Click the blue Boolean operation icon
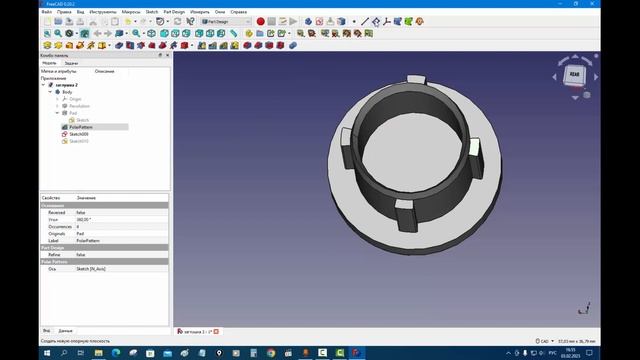640x360 pixels. (x=293, y=45)
